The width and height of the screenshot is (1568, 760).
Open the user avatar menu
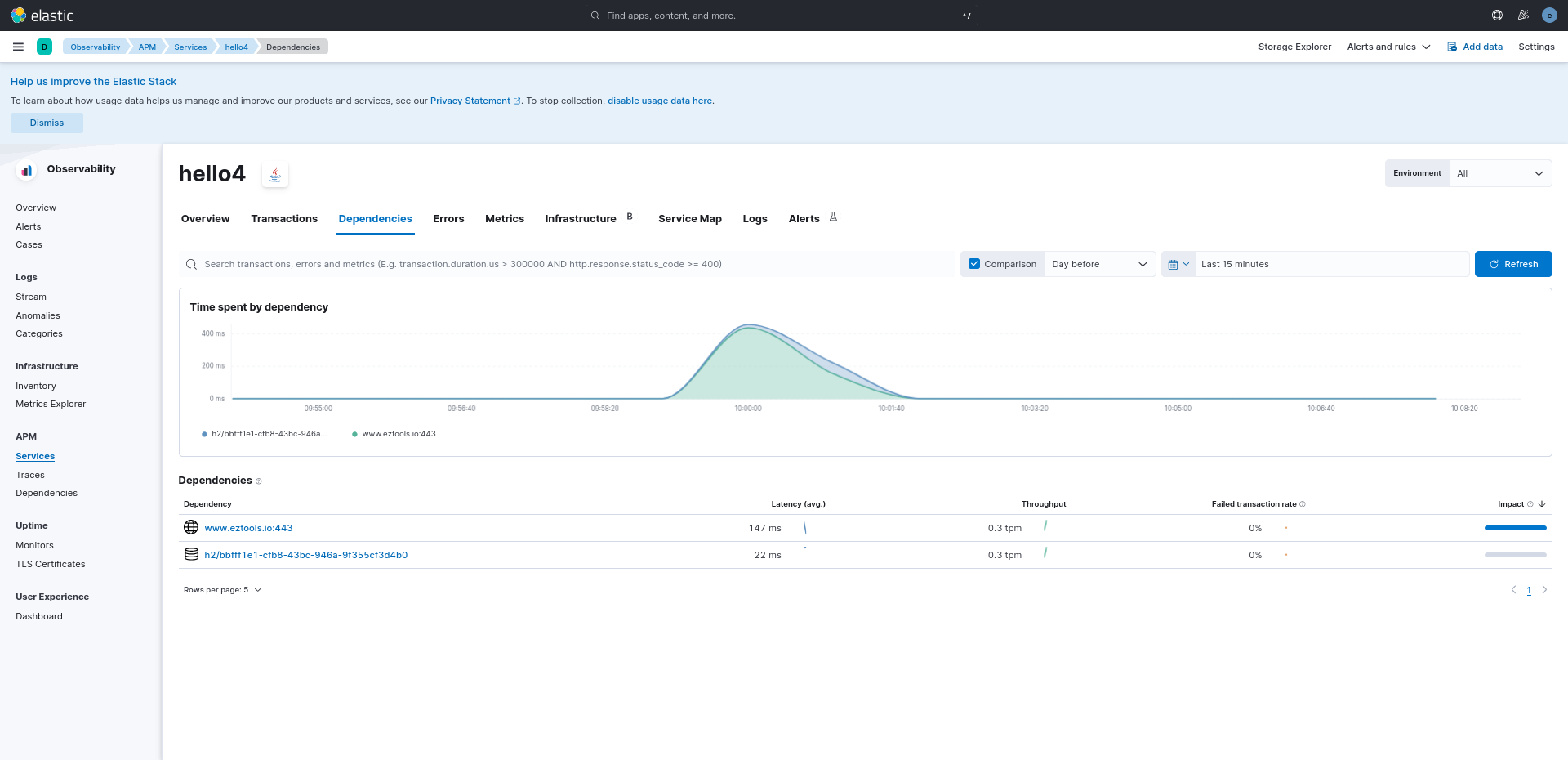point(1549,16)
